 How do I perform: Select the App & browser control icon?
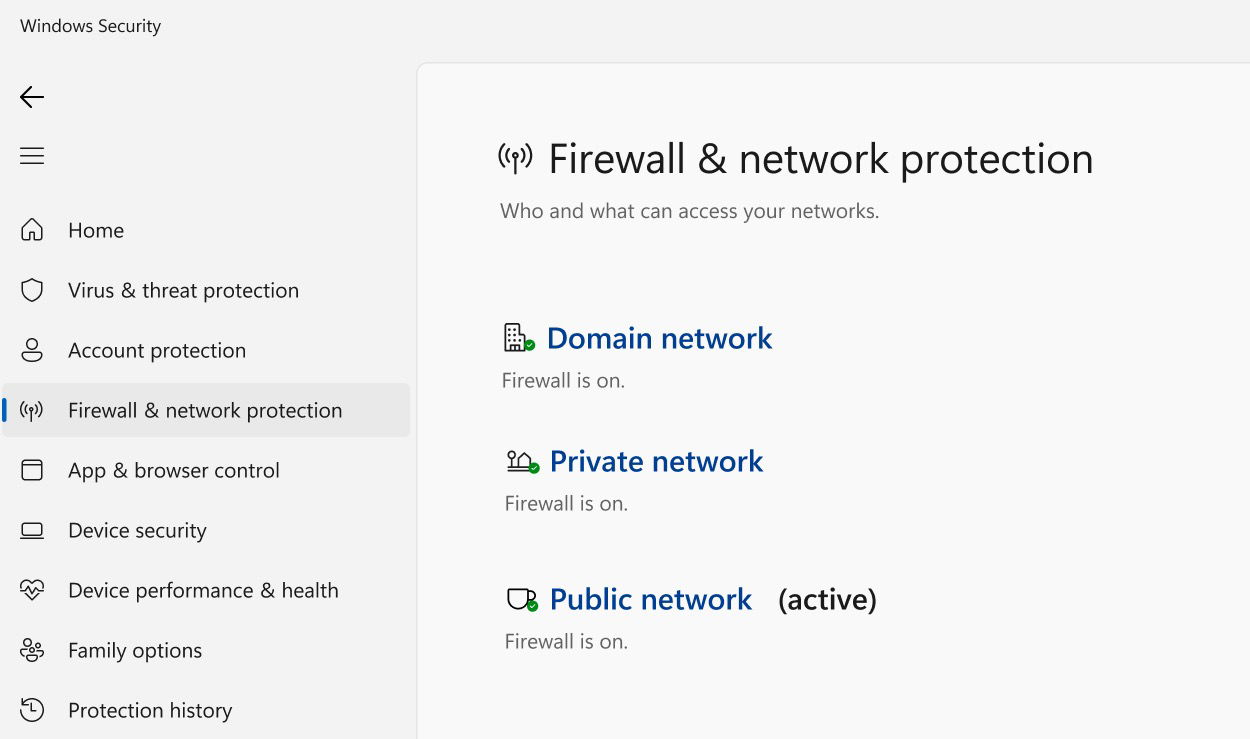tap(32, 470)
